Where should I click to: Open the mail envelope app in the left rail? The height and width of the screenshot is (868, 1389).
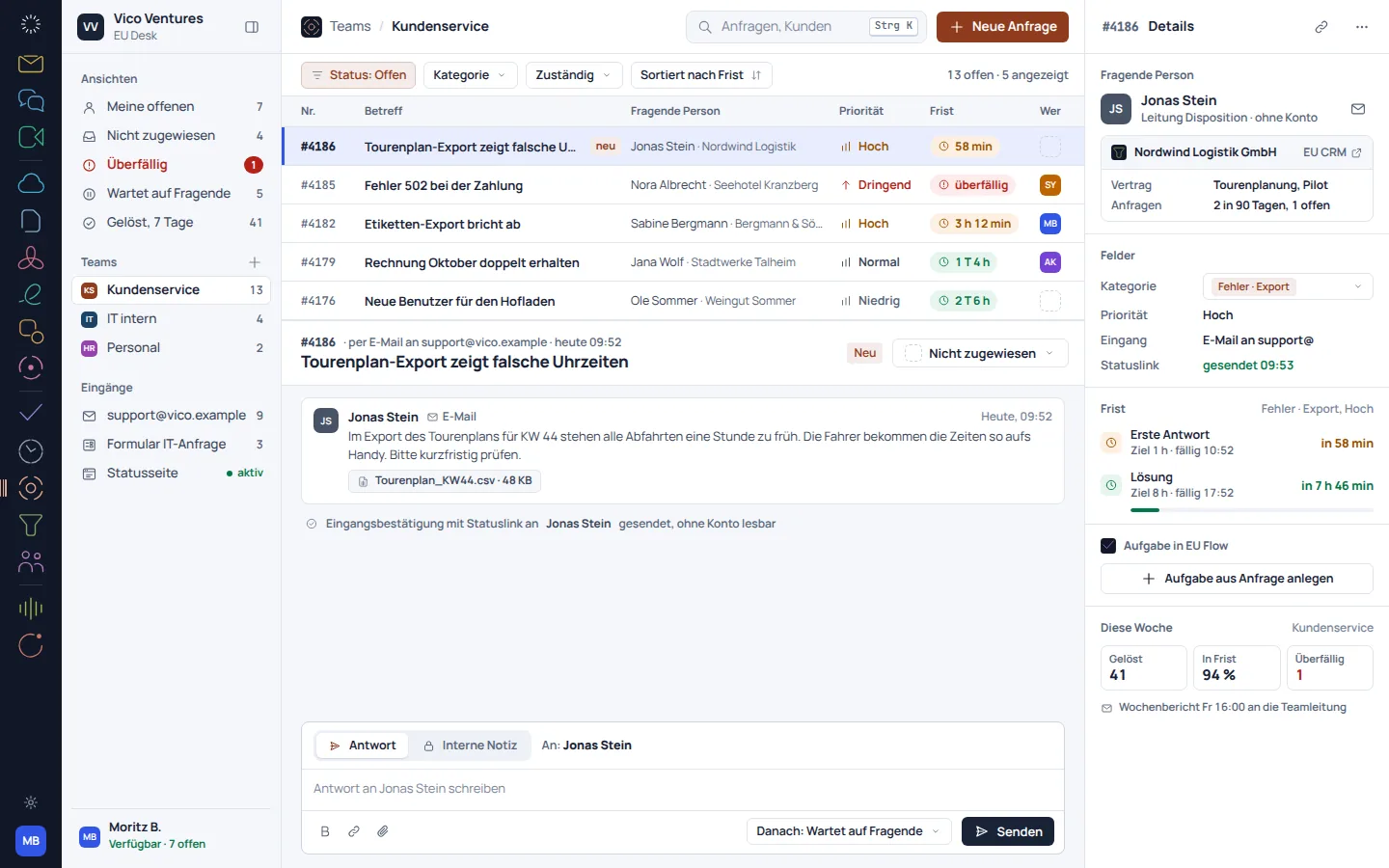(x=31, y=64)
